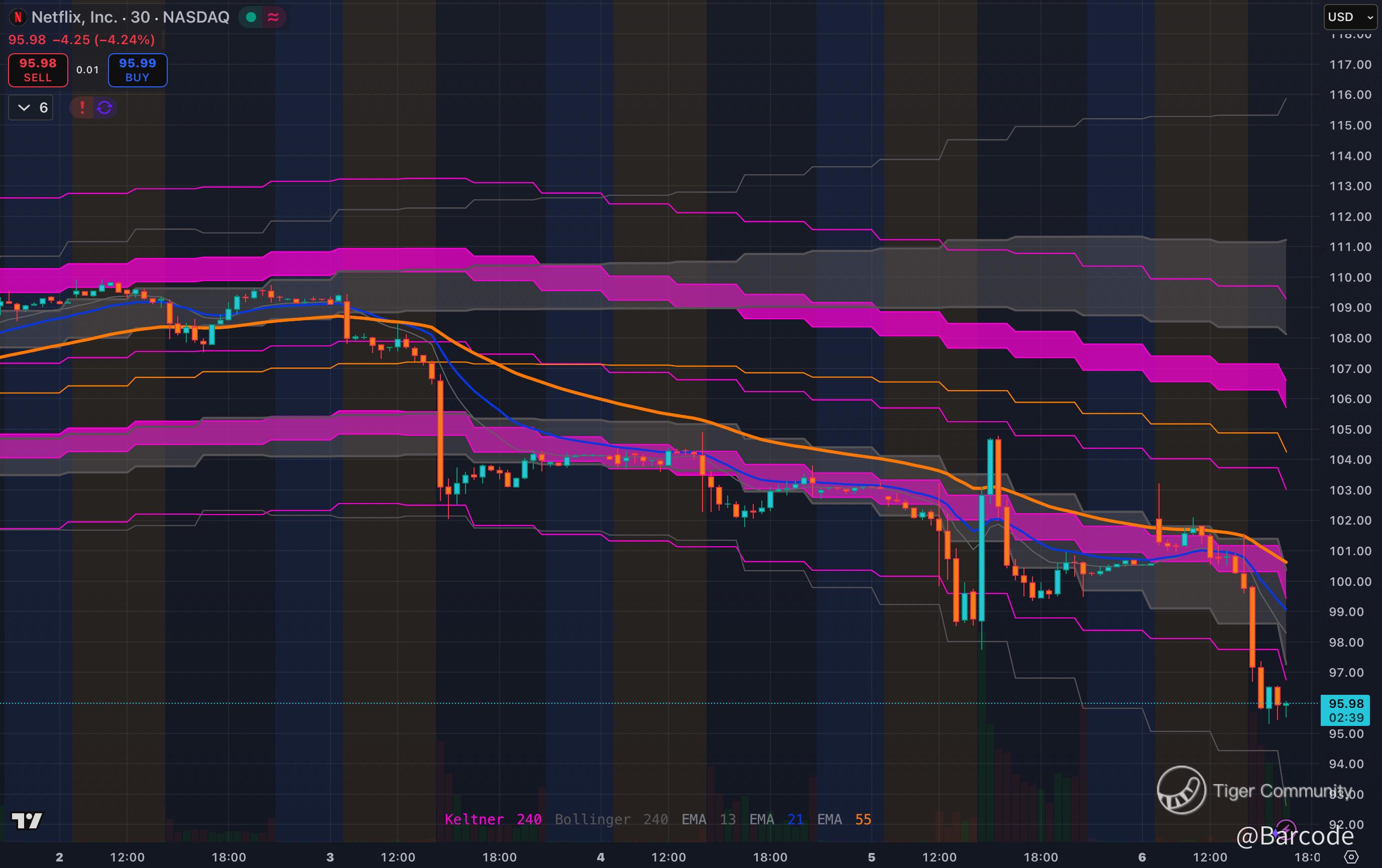The image size is (1382, 868).
Task: Click the blue EMA 21 legend label
Action: point(776,819)
